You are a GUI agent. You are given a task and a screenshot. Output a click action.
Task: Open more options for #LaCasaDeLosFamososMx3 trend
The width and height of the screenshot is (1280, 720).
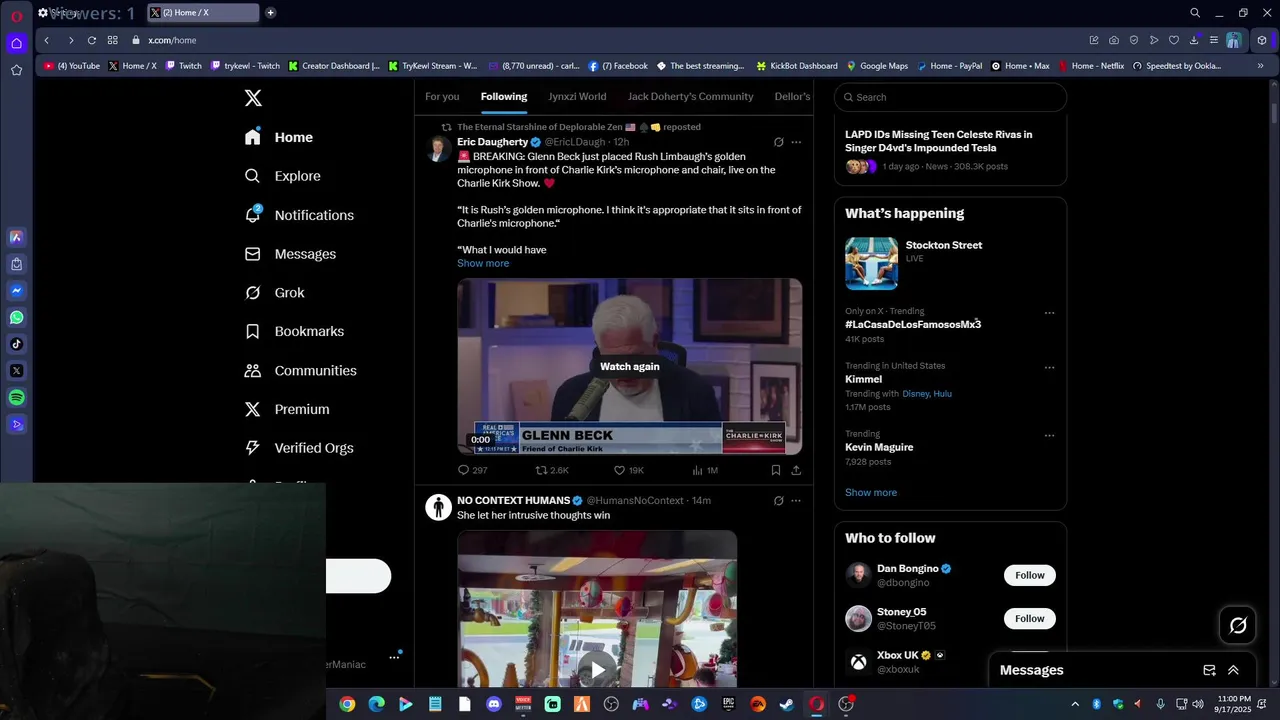pyautogui.click(x=1049, y=313)
